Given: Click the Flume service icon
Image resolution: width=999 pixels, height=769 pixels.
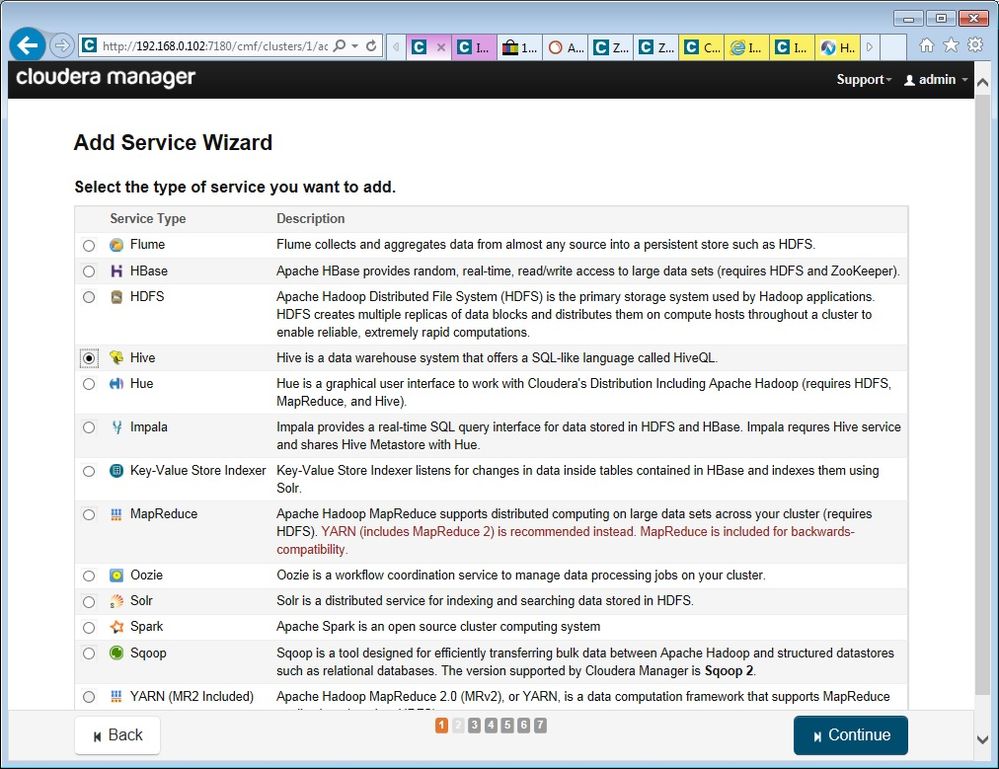Looking at the screenshot, I should tap(116, 245).
